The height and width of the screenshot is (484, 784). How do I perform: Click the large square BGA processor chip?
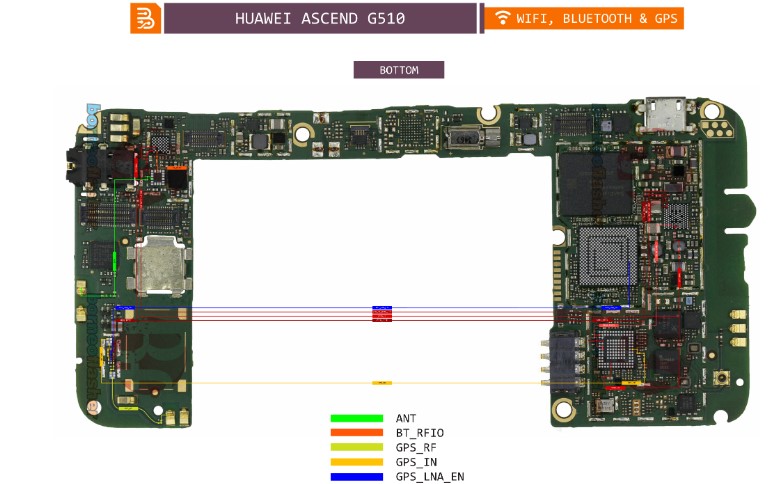pyautogui.click(x=608, y=256)
